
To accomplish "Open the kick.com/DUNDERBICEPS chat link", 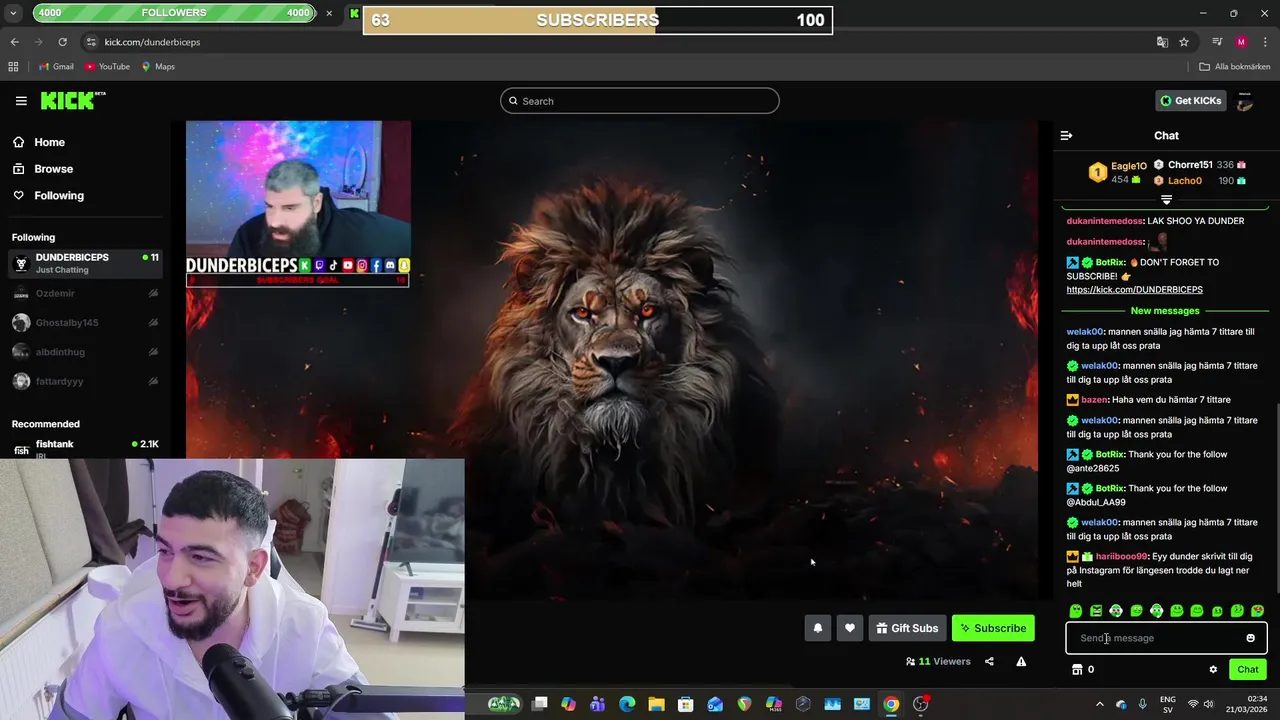I will pos(1134,290).
